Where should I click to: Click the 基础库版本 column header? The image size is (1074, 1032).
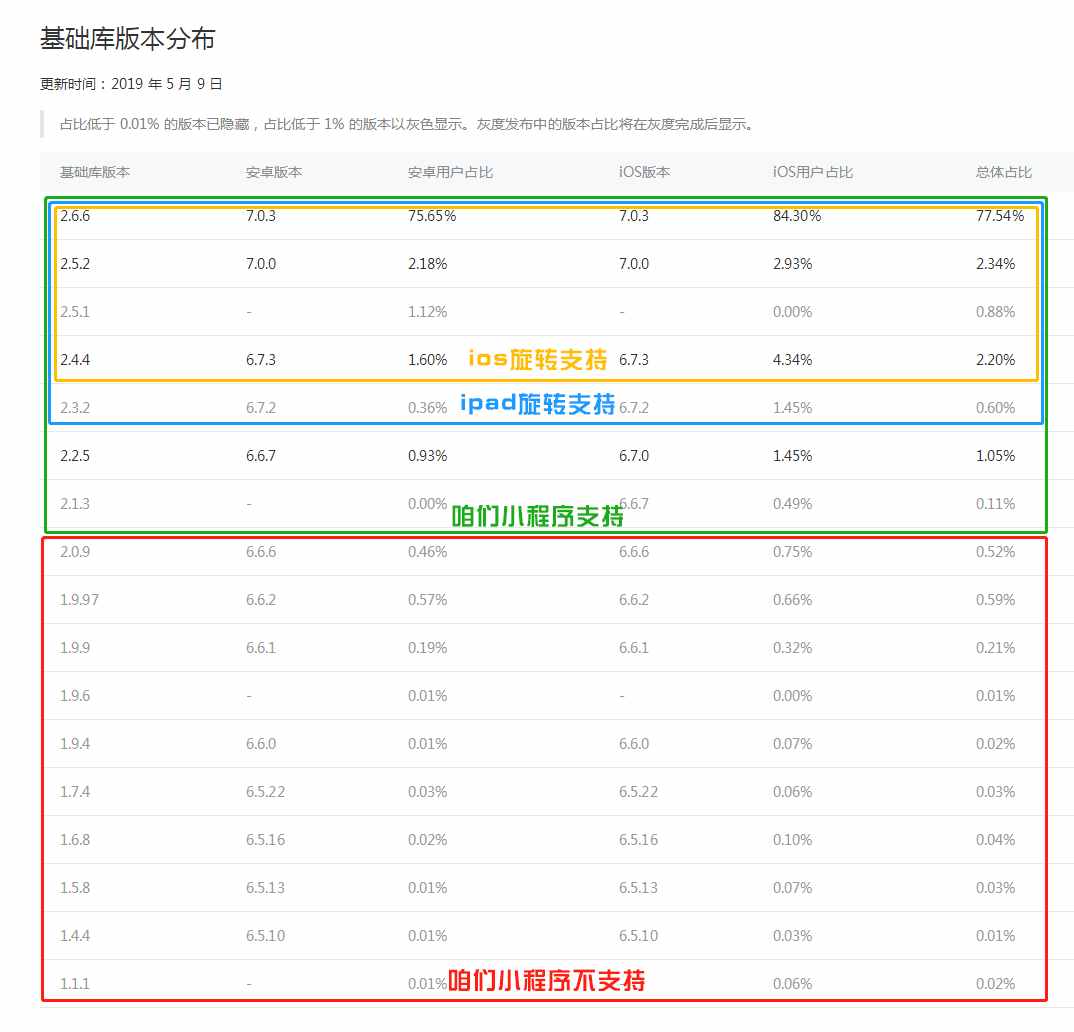pyautogui.click(x=95, y=173)
